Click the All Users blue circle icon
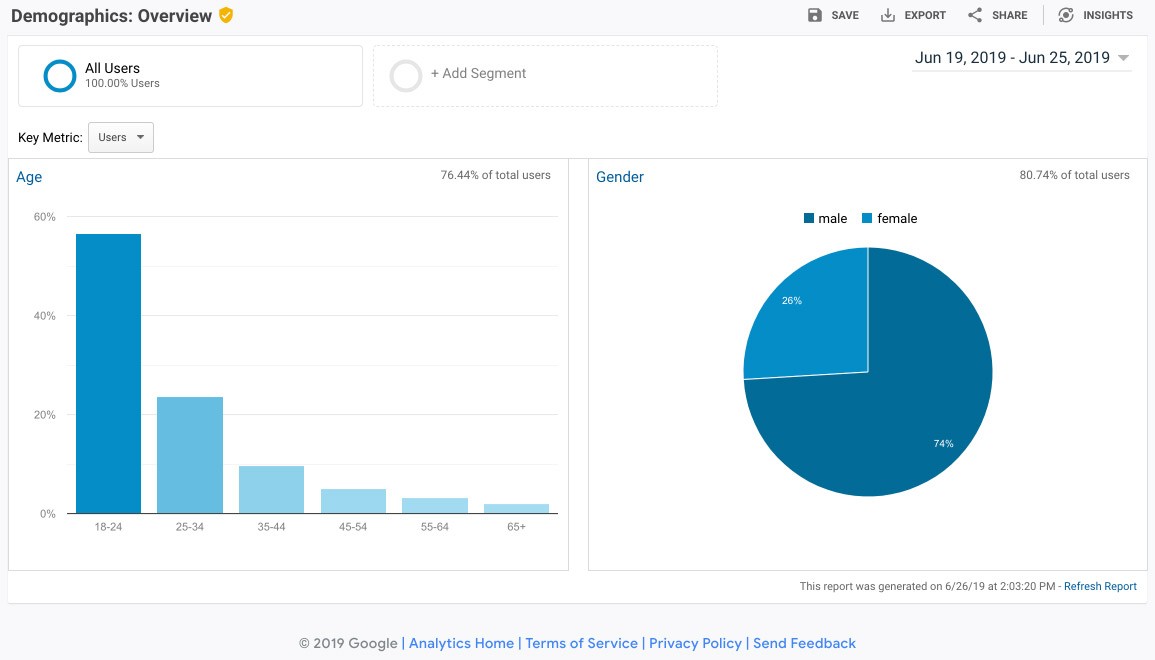Screen dimensions: 1155x660 coord(60,76)
